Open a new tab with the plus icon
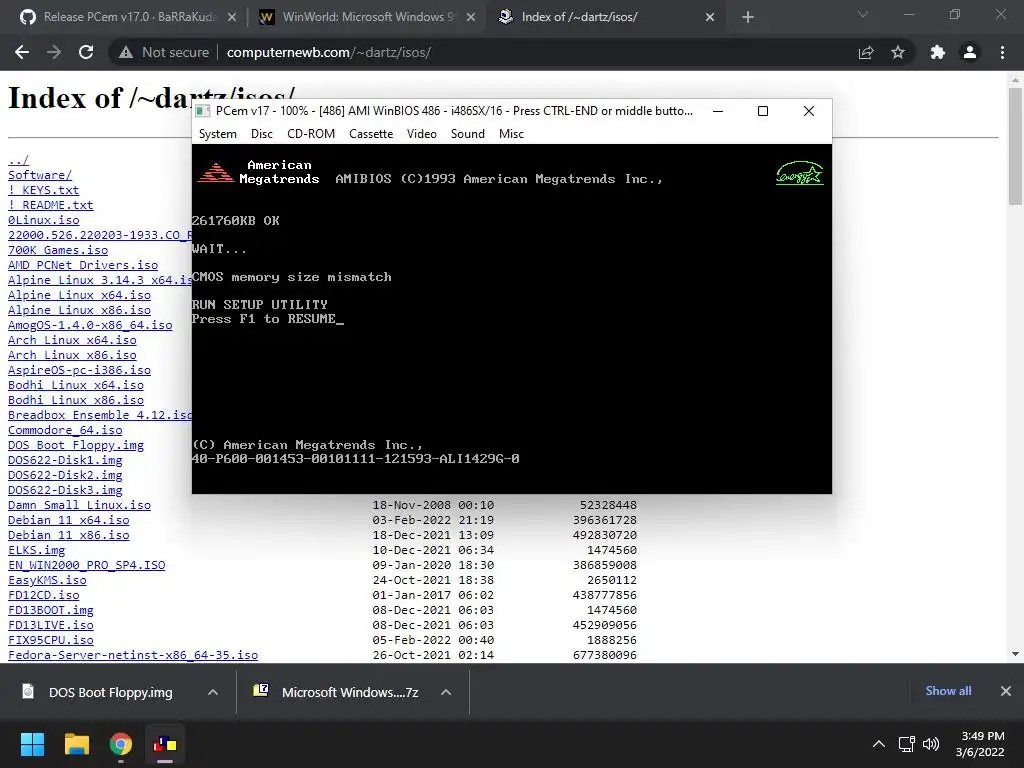The image size is (1024, 768). [748, 17]
